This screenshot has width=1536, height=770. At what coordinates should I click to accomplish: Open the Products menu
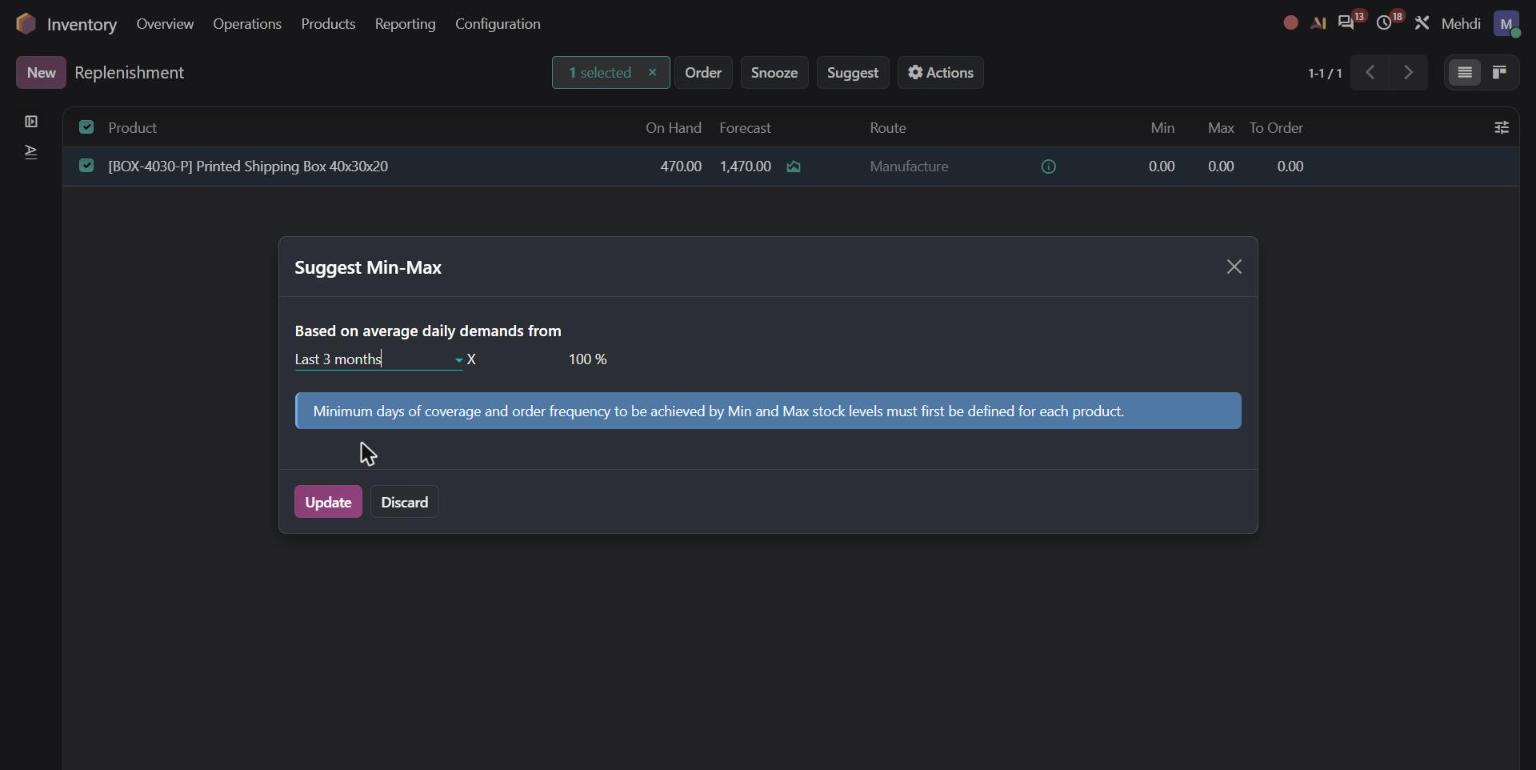(x=328, y=23)
